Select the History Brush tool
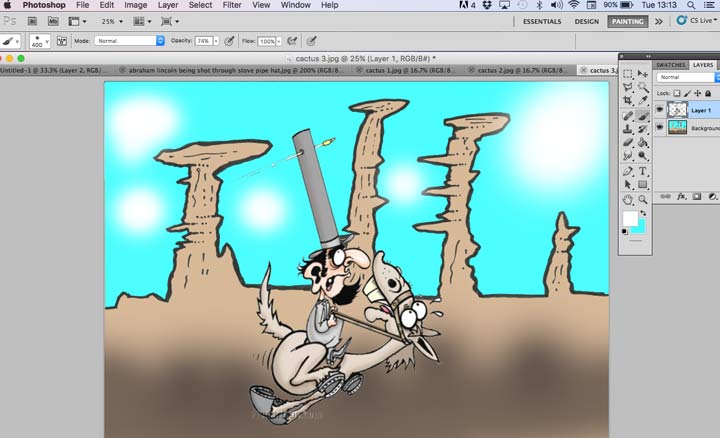Screen dimensions: 720x438 pos(643,129)
